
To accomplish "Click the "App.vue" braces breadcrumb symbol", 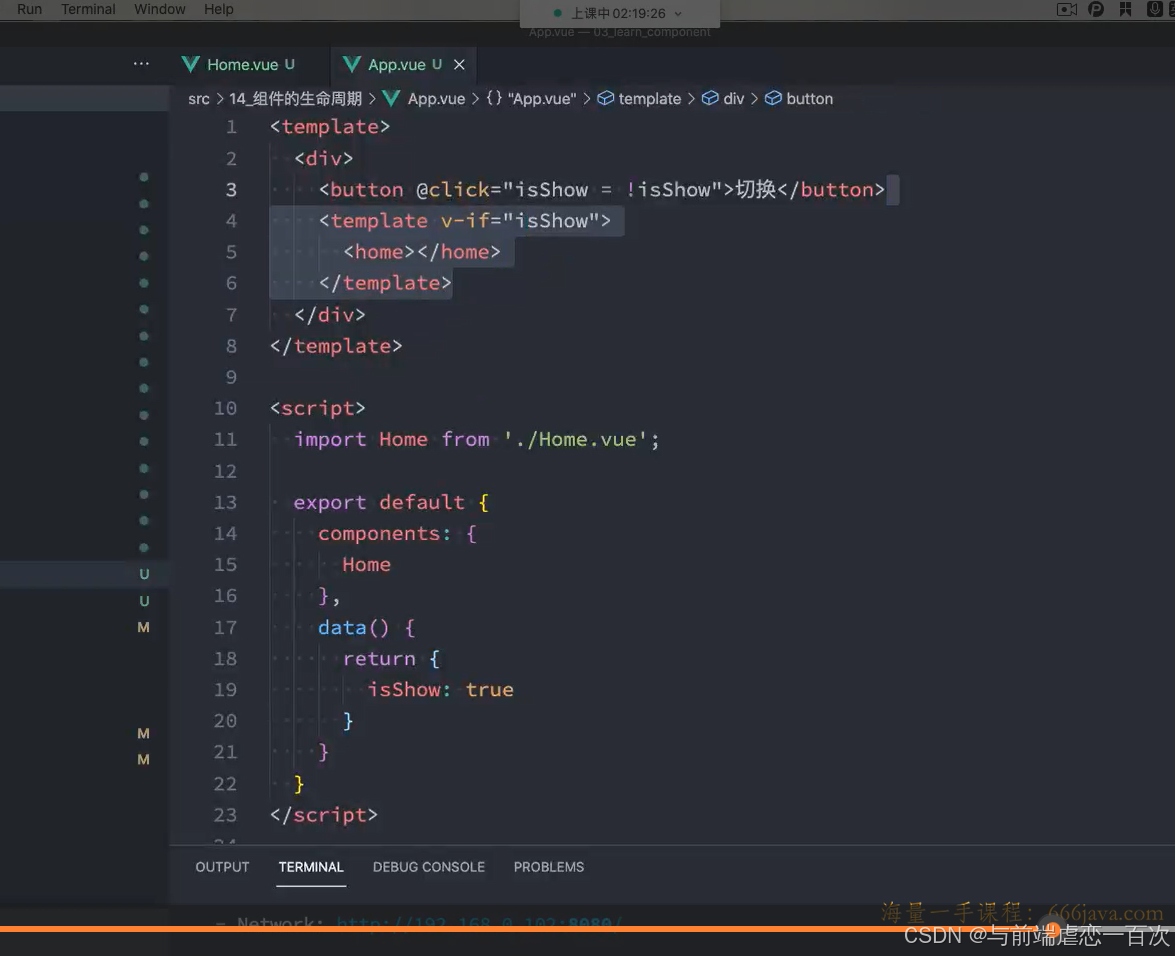I will click(x=531, y=99).
